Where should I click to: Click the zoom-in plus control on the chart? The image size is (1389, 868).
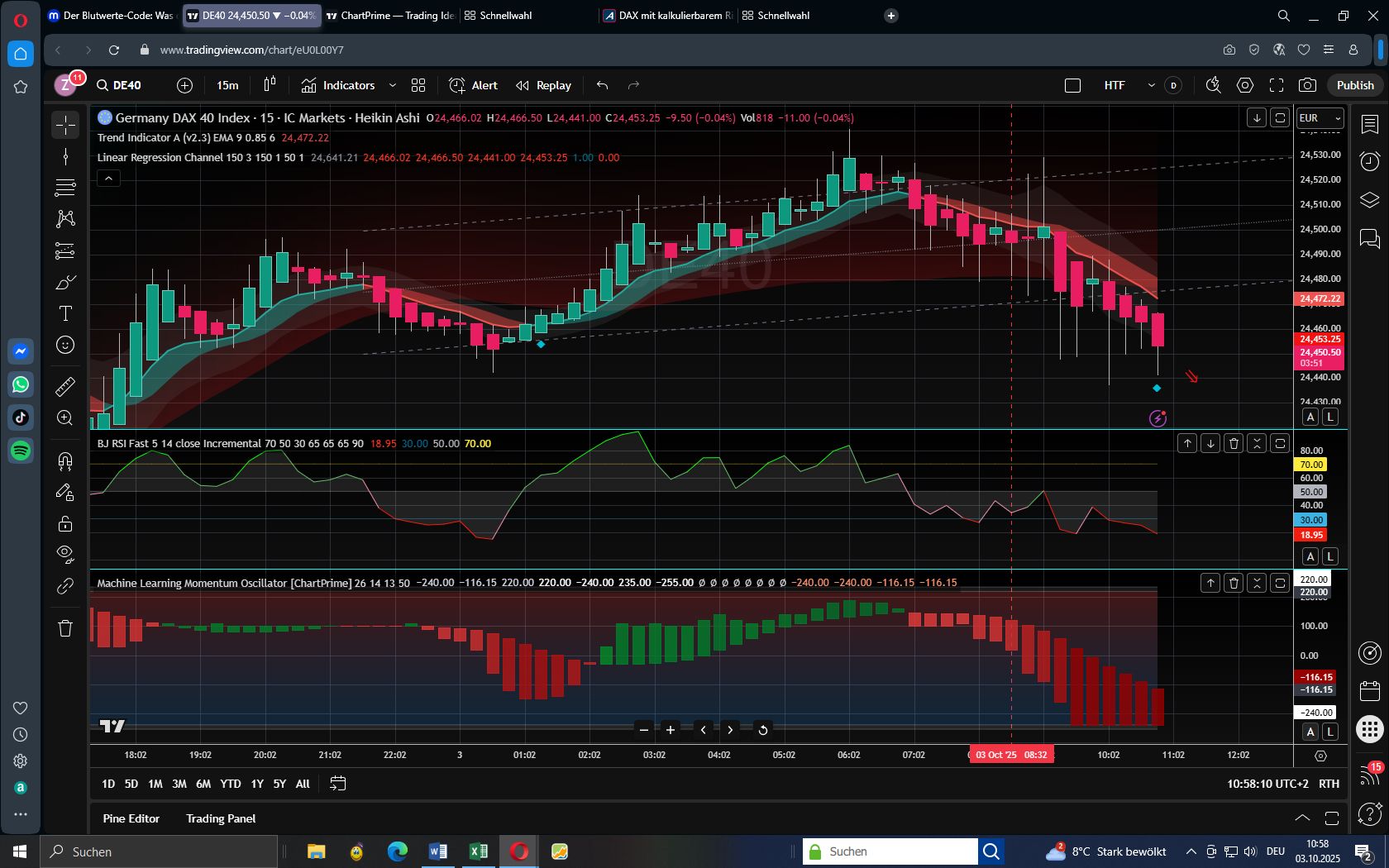[670, 730]
